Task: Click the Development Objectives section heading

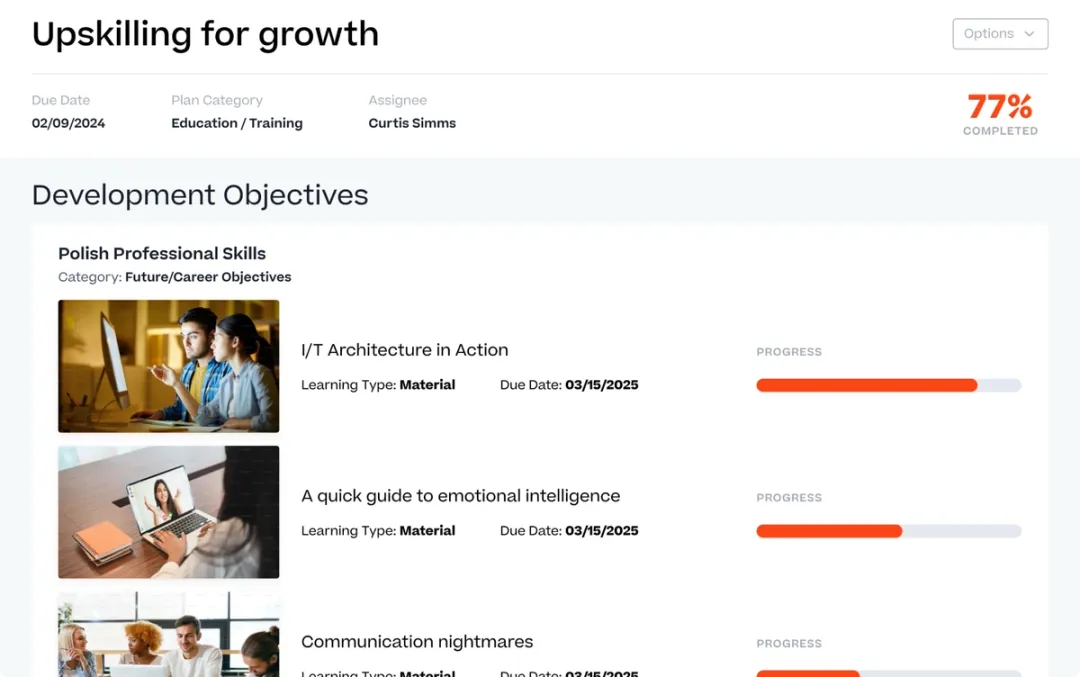Action: coord(200,195)
